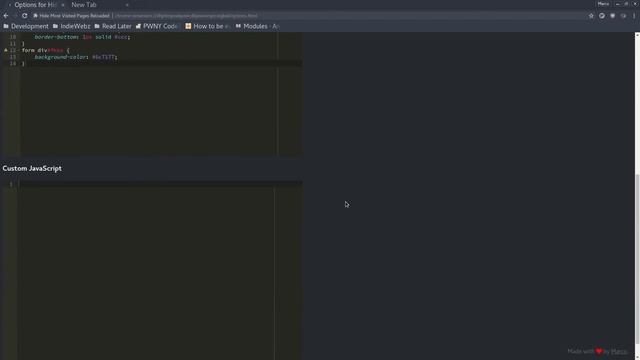Go back with the browser back arrow
The width and height of the screenshot is (640, 360).
click(6, 16)
